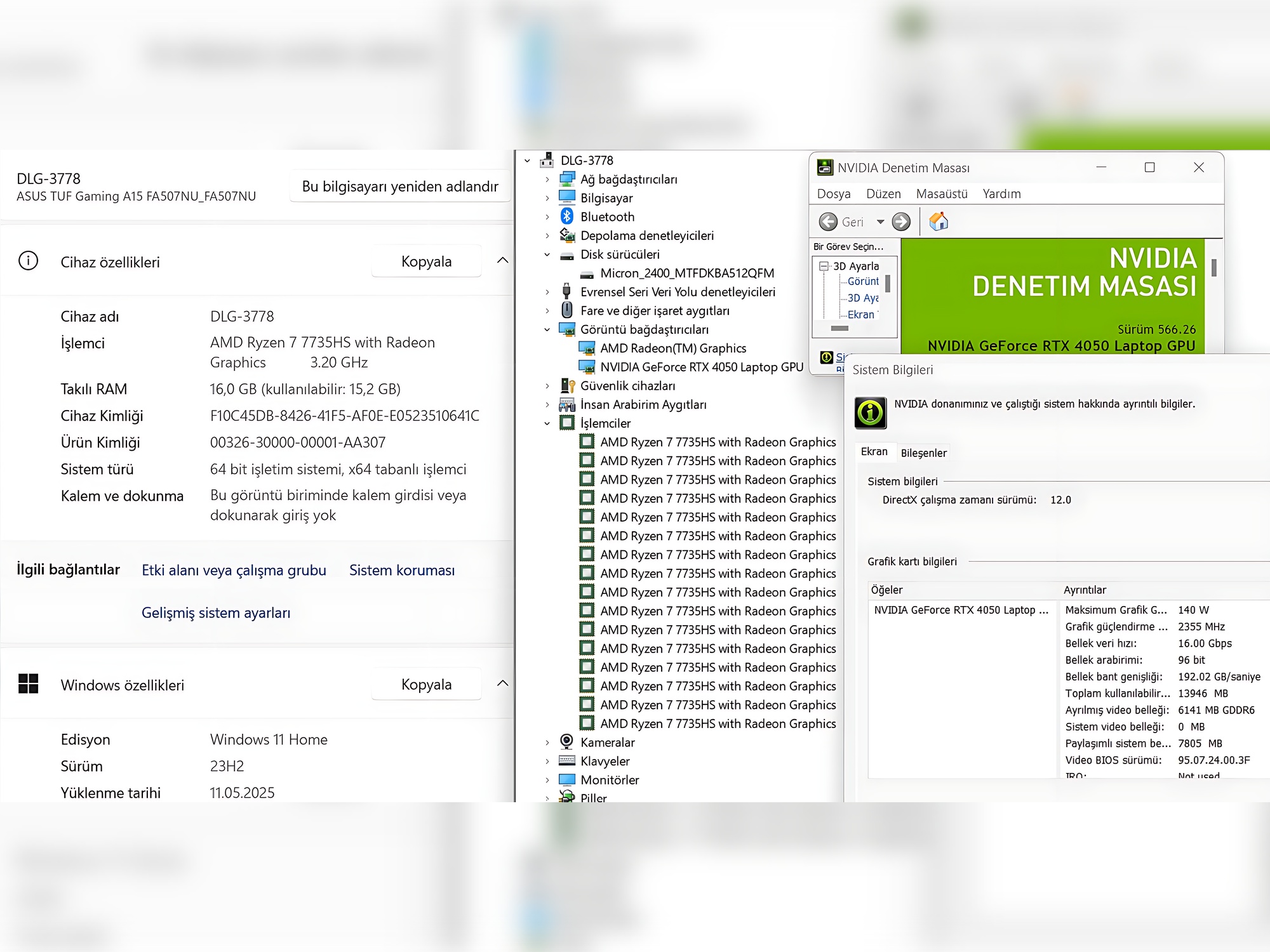The height and width of the screenshot is (952, 1270).
Task: Open the Dosya menu
Action: point(834,194)
